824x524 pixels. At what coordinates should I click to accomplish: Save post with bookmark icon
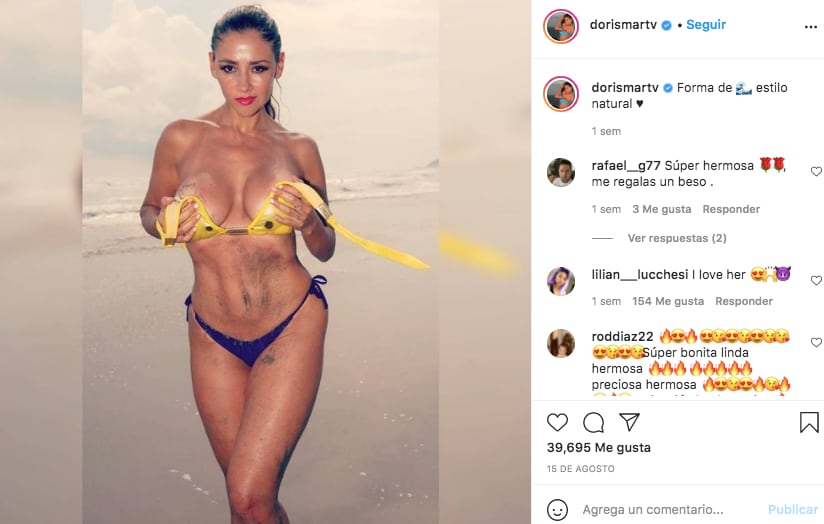[809, 423]
